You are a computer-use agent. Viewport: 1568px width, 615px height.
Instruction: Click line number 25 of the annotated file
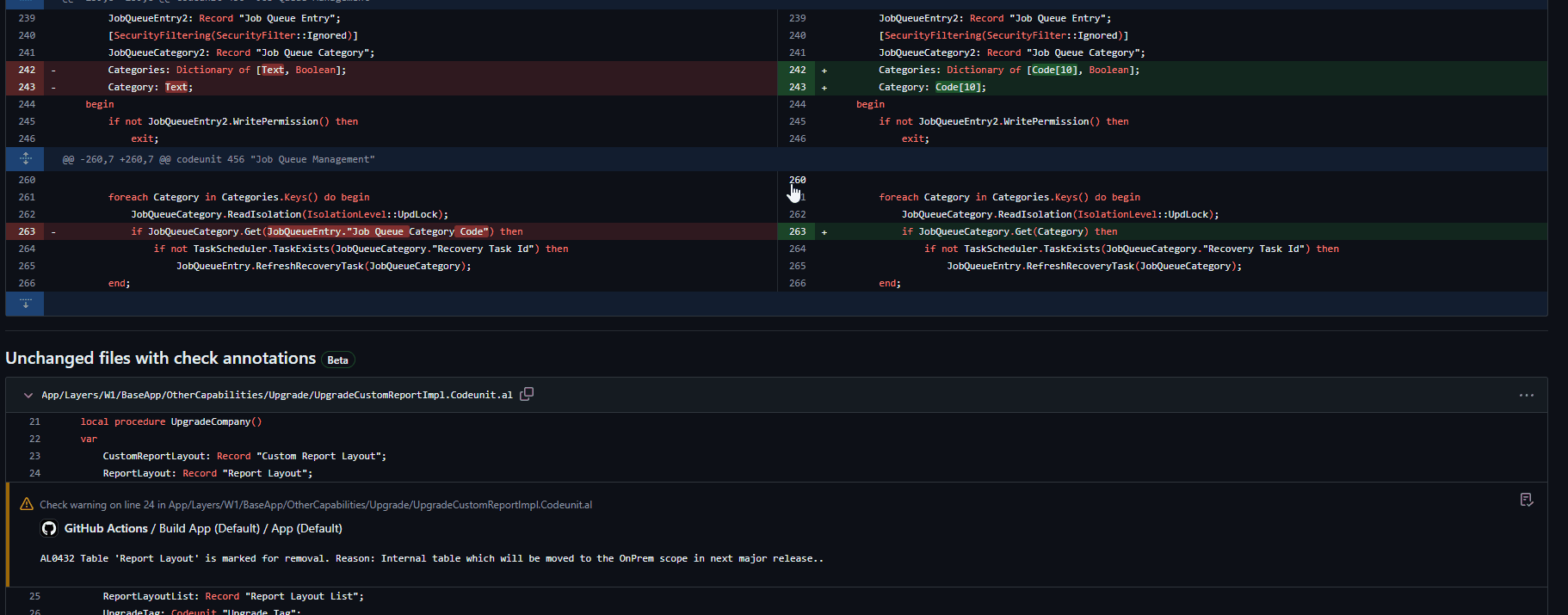(x=35, y=596)
